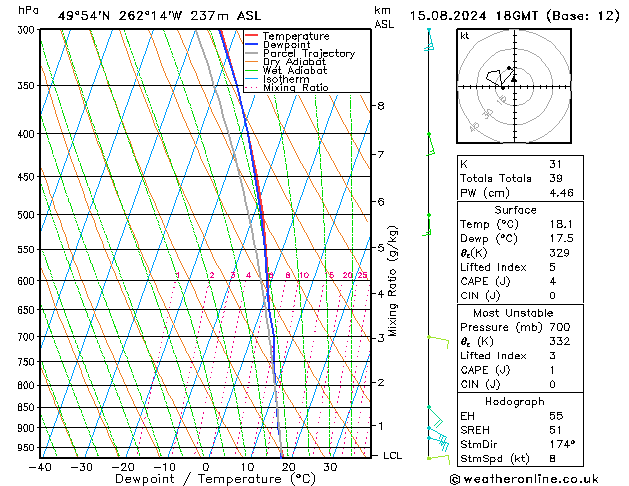Click the hodograph wind plot
Screen dimensions: 629x486
514,86
